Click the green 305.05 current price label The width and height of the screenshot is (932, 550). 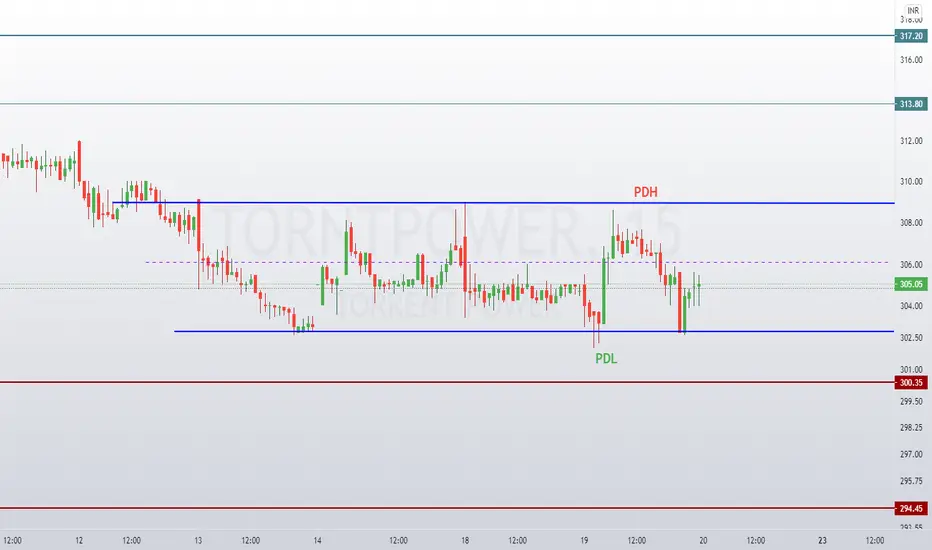tap(911, 284)
